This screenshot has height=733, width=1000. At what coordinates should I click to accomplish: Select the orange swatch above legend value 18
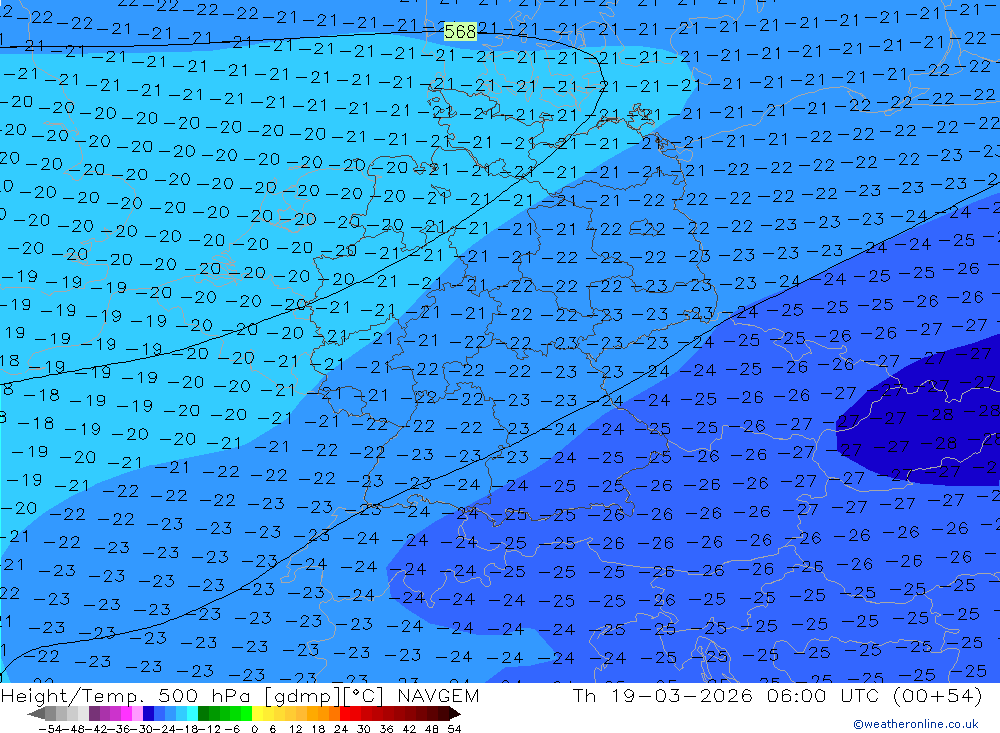323,713
